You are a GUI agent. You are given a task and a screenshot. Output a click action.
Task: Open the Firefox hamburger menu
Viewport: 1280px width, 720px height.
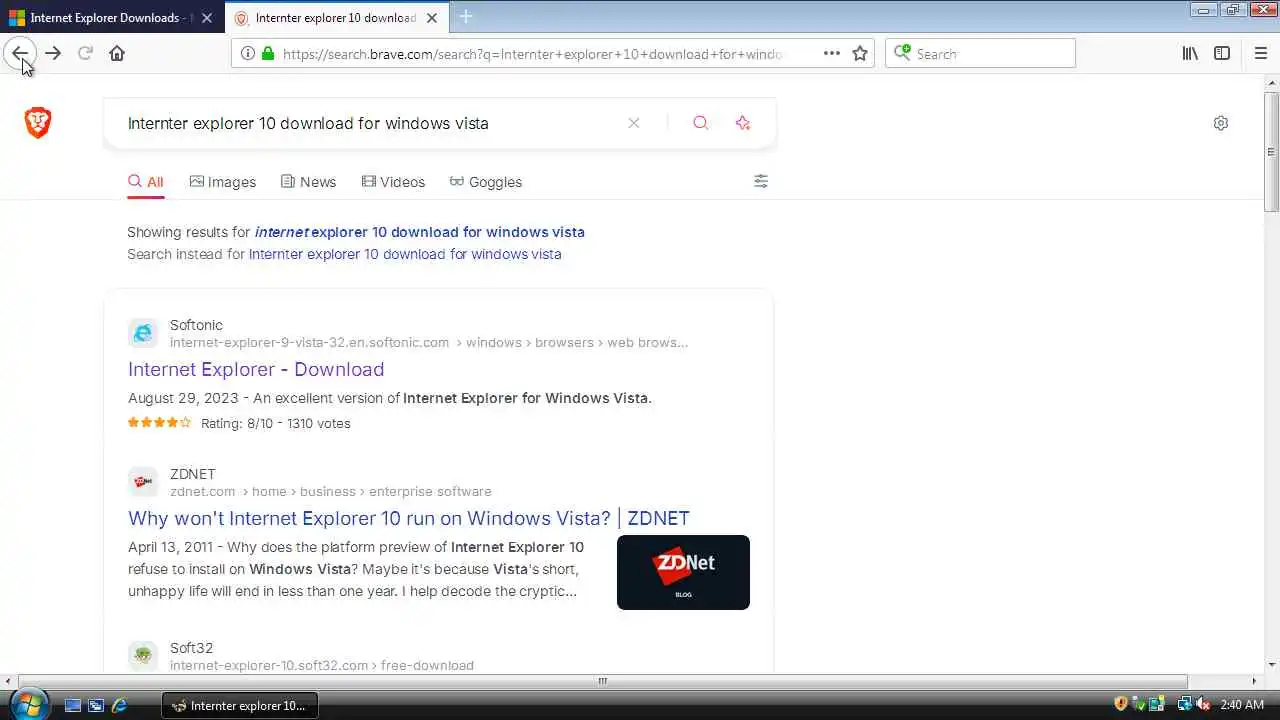(x=1261, y=54)
